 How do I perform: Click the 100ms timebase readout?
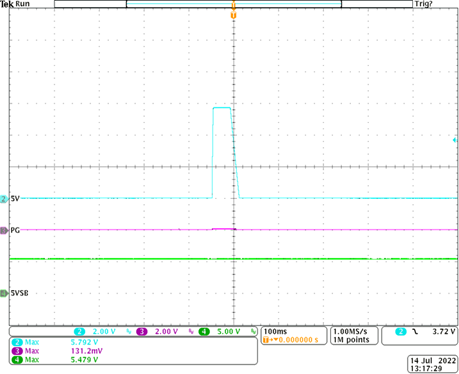point(275,332)
